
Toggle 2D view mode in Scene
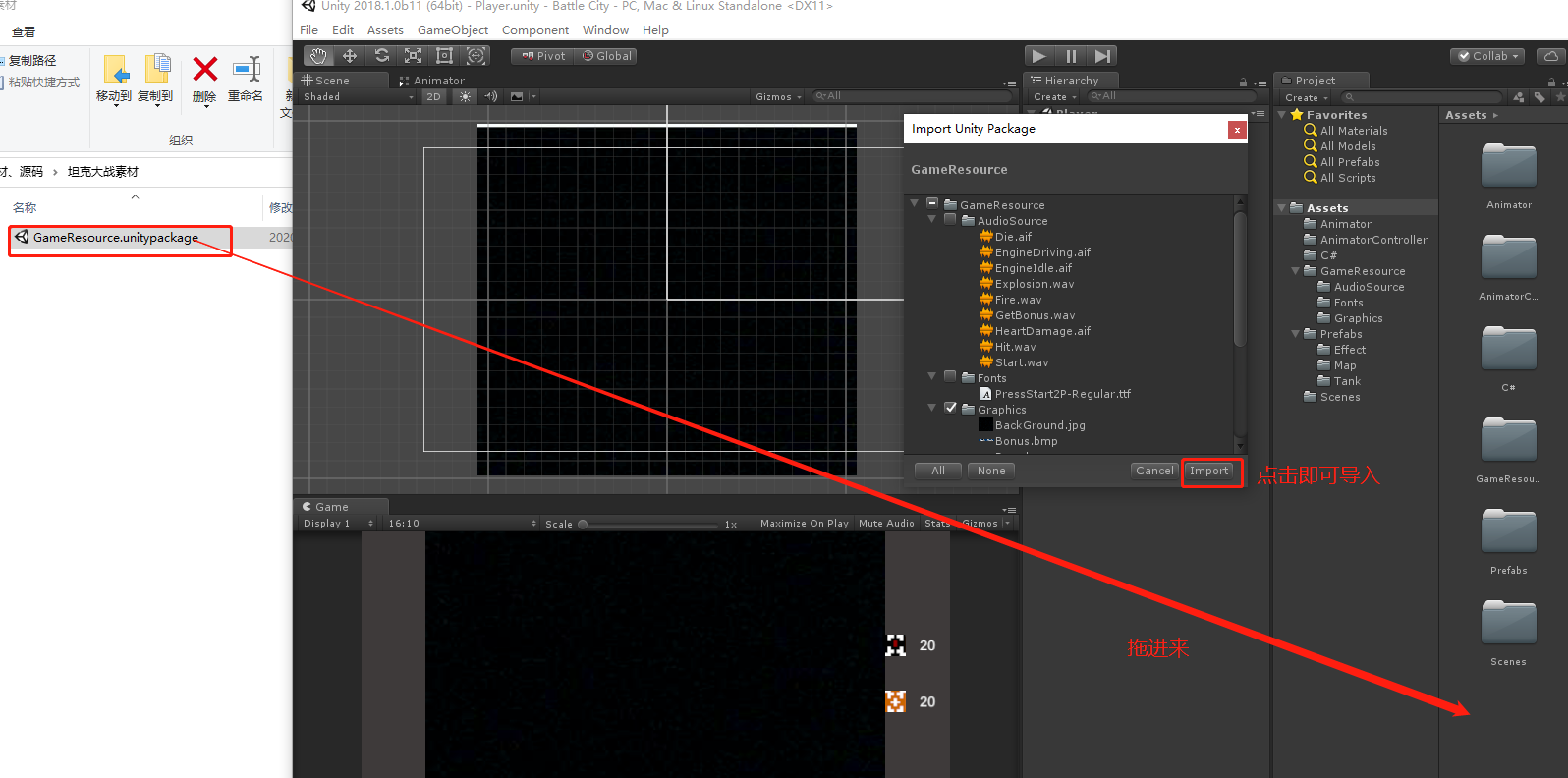[x=433, y=96]
